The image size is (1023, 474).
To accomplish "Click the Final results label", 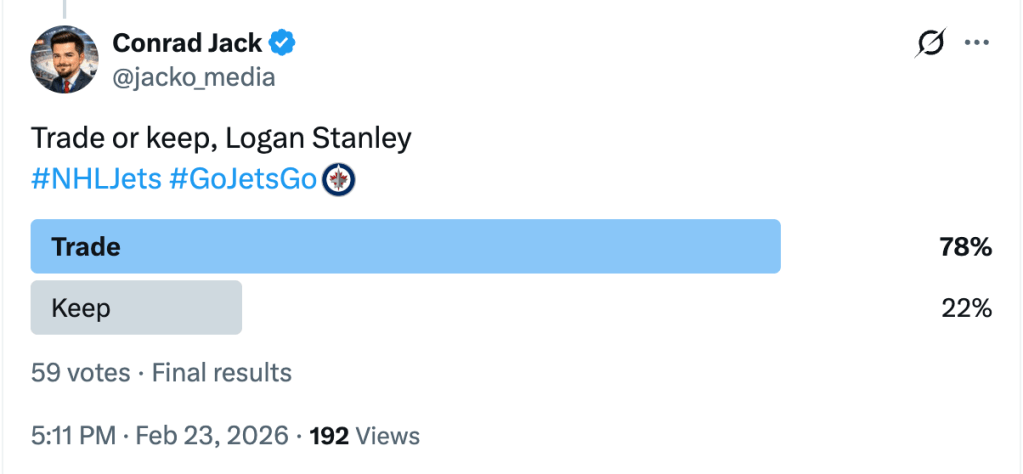I will pos(222,373).
